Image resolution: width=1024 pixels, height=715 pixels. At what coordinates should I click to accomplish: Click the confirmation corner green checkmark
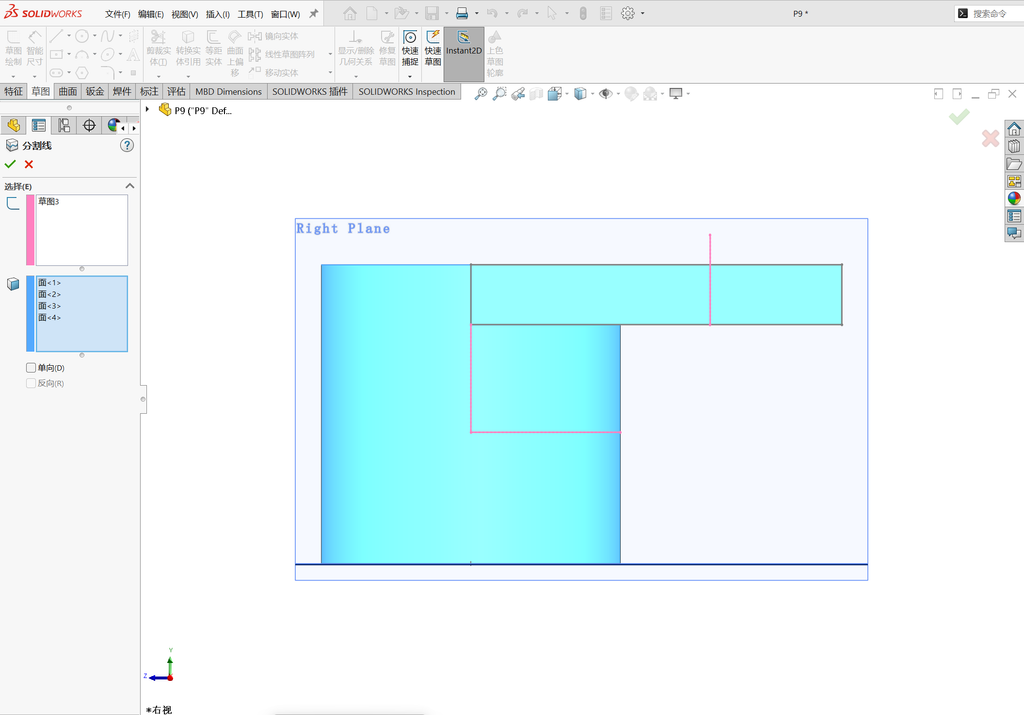[x=959, y=117]
